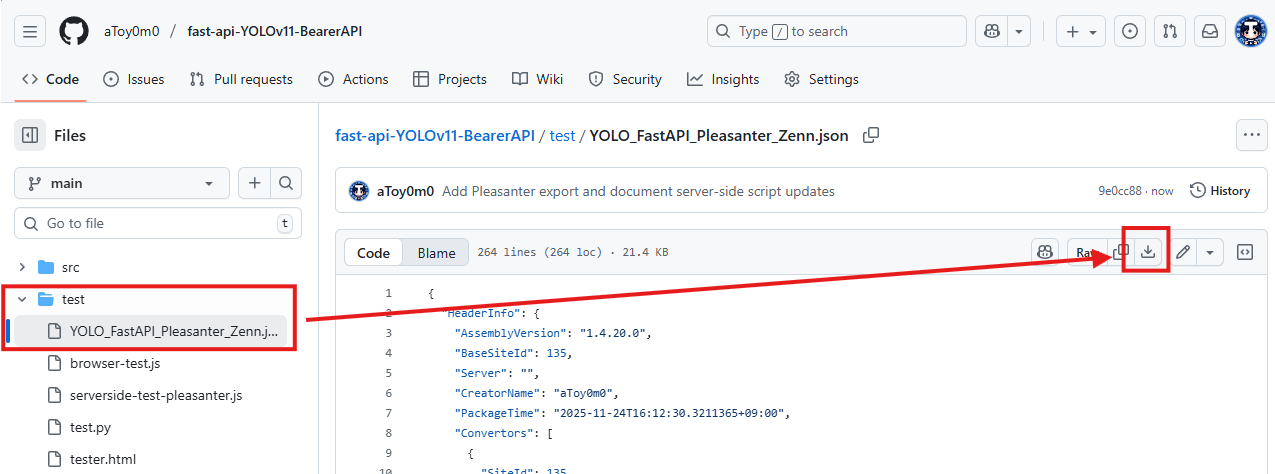Copy raw file contents
The width and height of the screenshot is (1275, 474).
click(1120, 253)
